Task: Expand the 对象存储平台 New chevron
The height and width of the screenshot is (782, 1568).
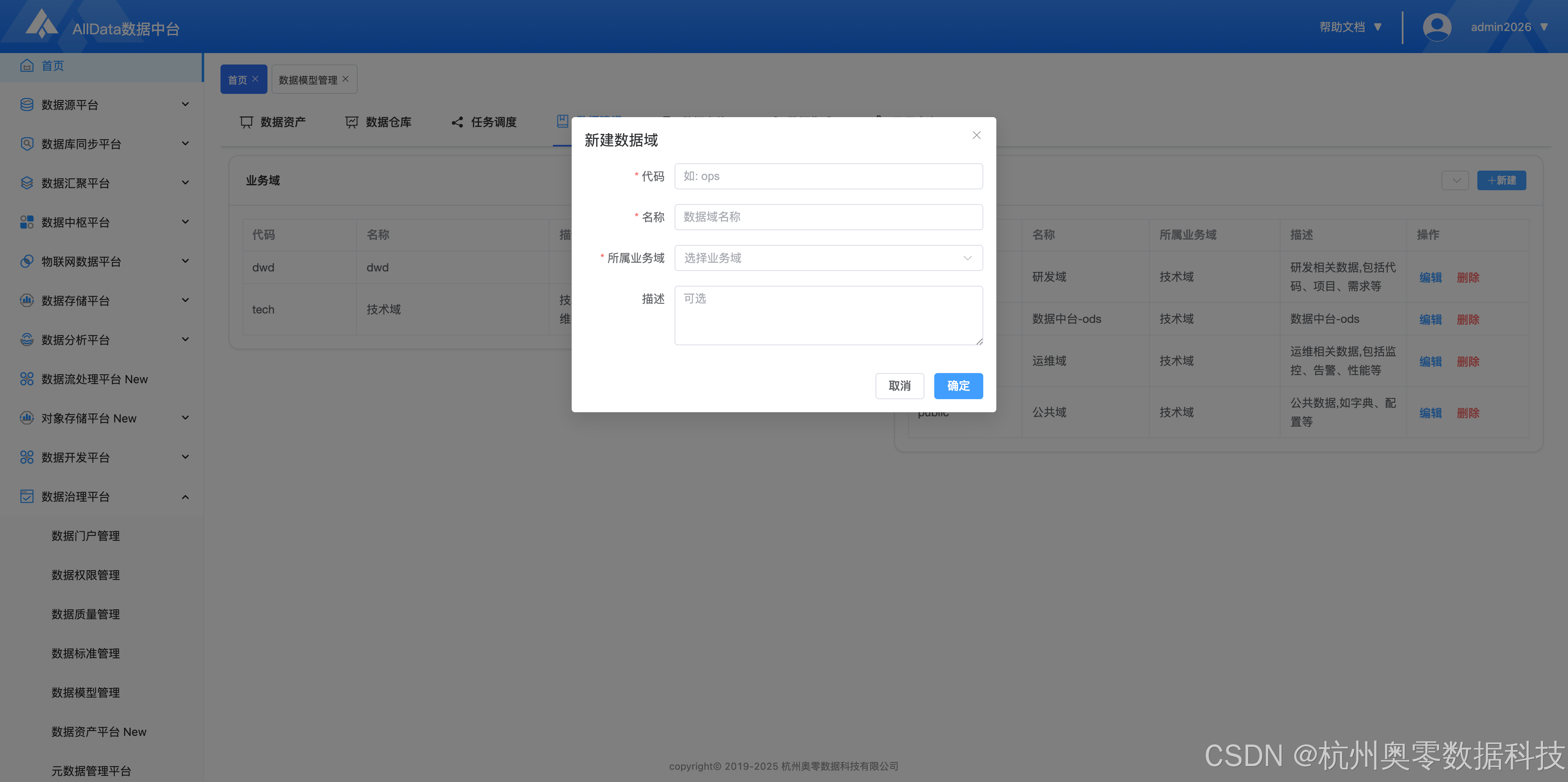Action: pos(186,418)
